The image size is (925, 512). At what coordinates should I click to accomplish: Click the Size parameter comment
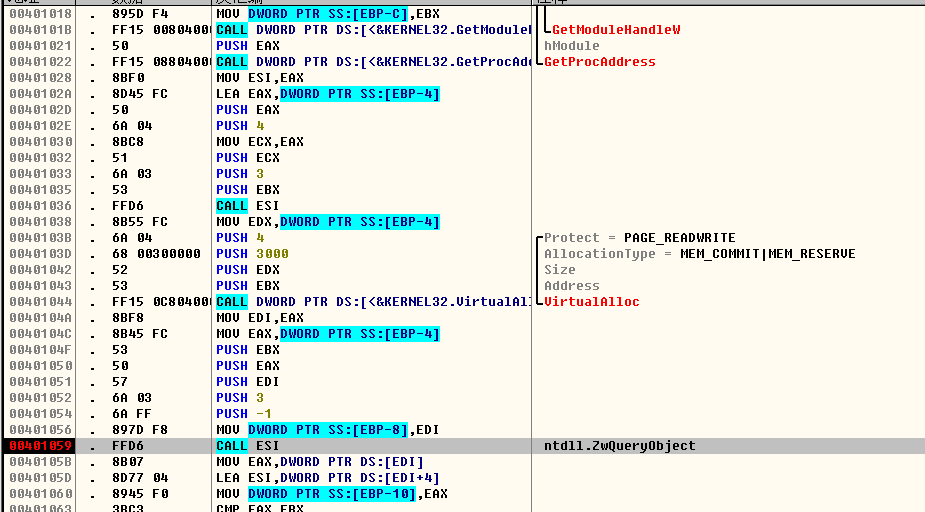[x=560, y=270]
